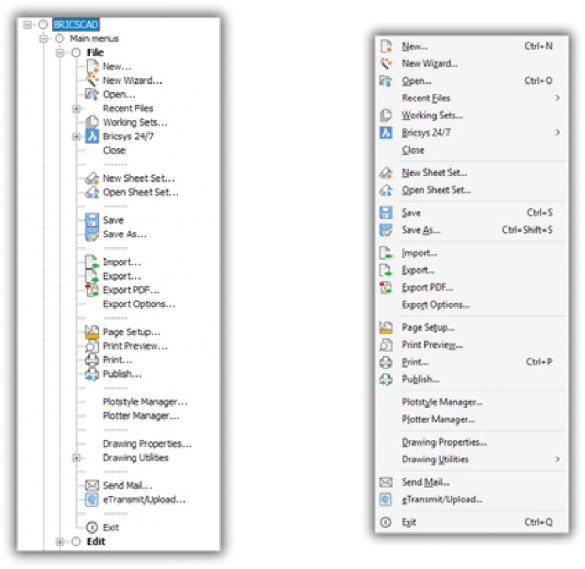The width and height of the screenshot is (585, 569).
Task: Click the Bricsys 24/7 icon in the tree
Action: 92,136
